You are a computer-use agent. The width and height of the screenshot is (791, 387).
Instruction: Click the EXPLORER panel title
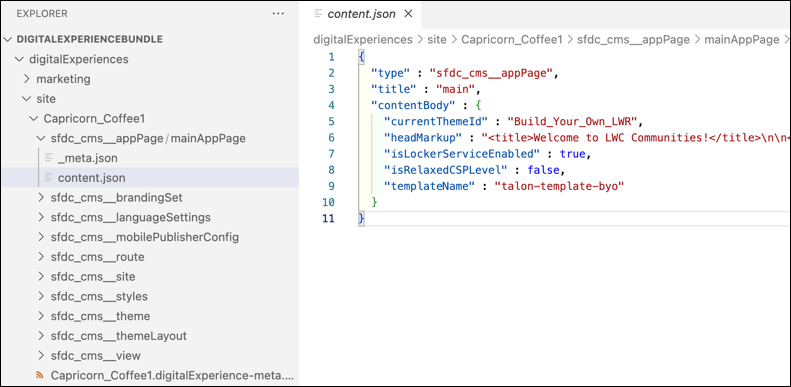42,14
